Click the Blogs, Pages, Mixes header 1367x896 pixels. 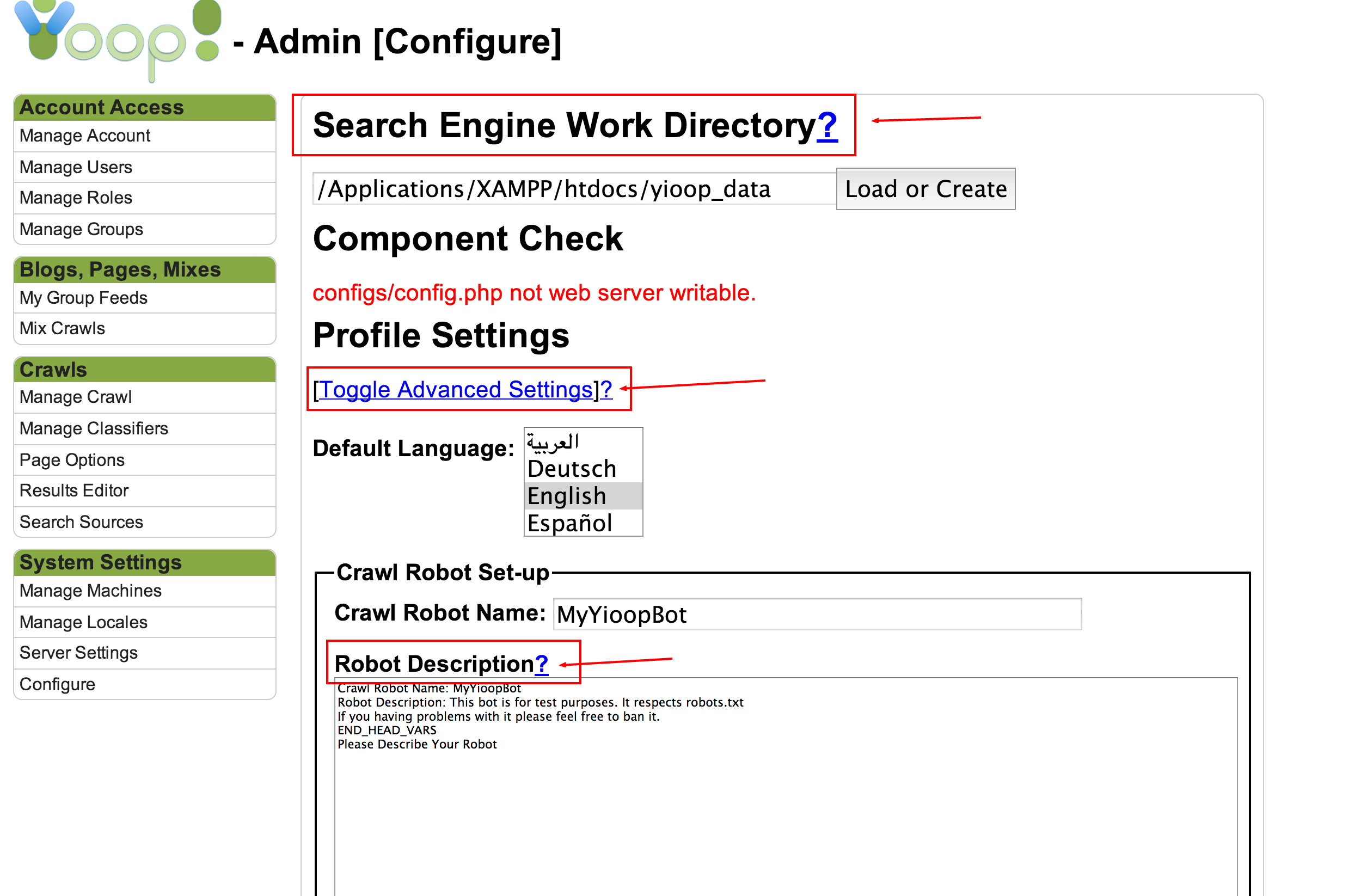tap(145, 269)
